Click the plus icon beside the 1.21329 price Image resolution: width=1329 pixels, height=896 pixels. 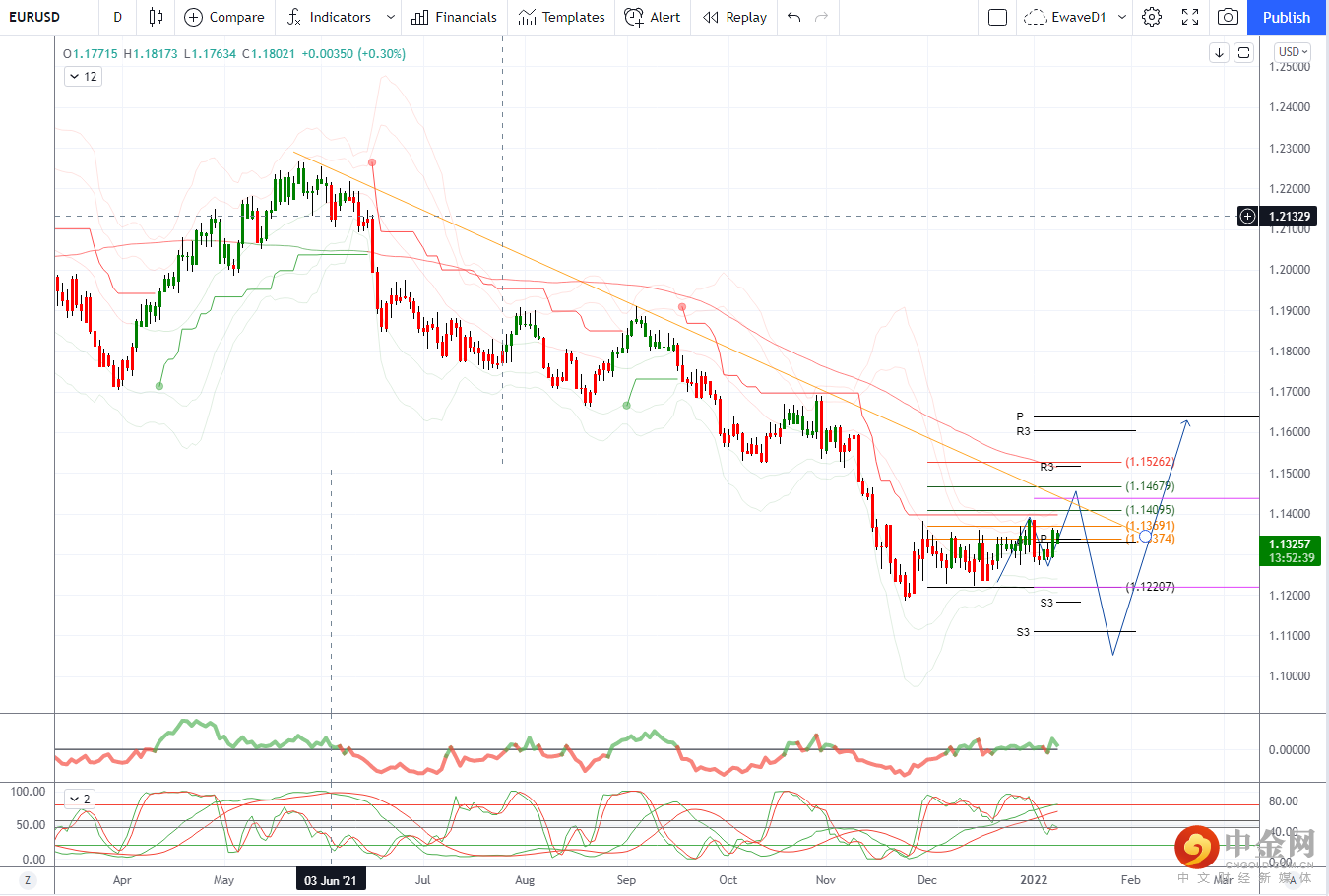[1247, 216]
